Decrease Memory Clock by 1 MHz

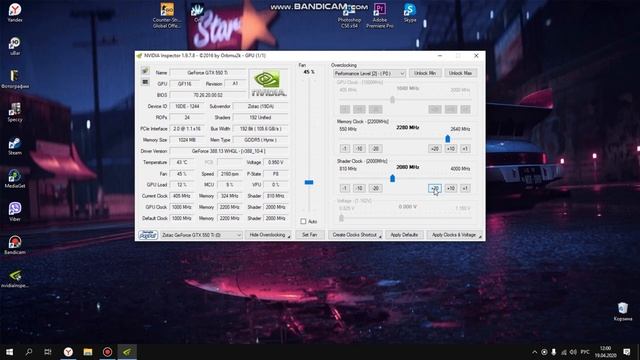(x=344, y=149)
